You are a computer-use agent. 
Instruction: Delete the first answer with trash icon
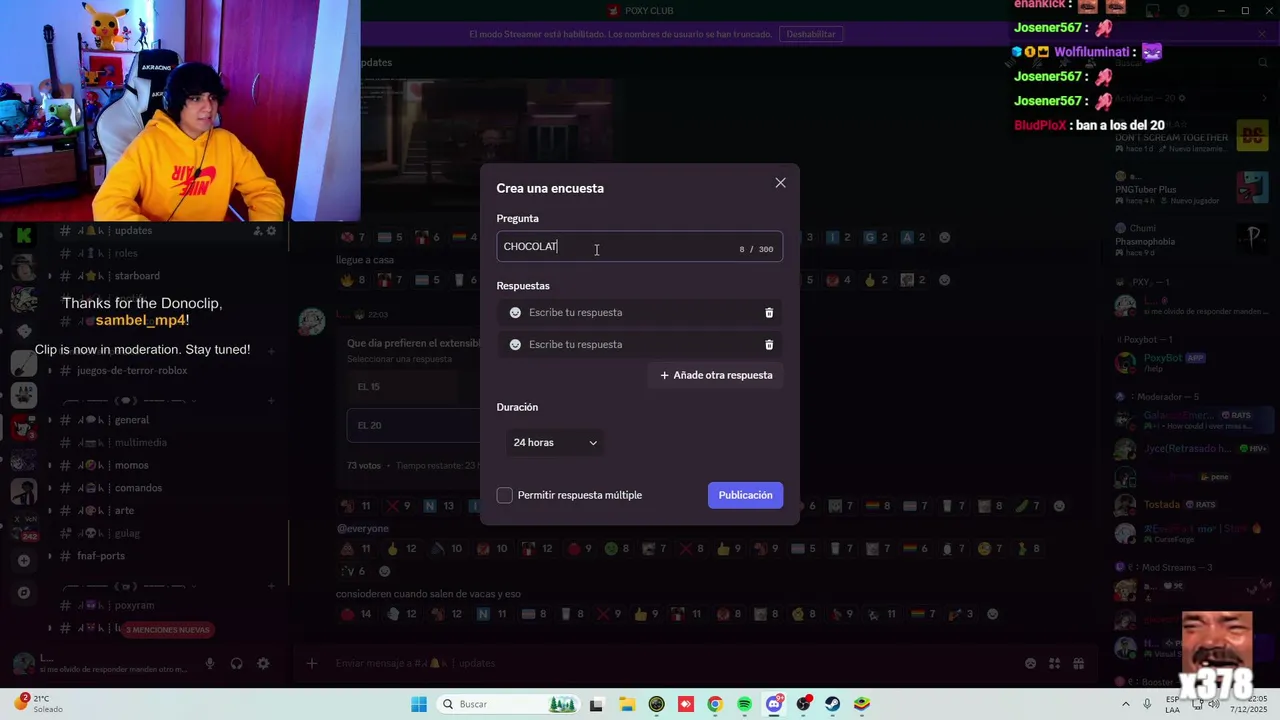click(x=769, y=313)
